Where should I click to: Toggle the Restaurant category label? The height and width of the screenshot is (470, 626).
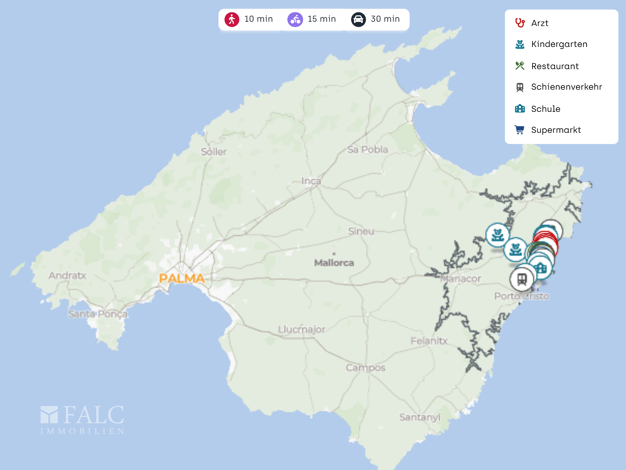(555, 66)
